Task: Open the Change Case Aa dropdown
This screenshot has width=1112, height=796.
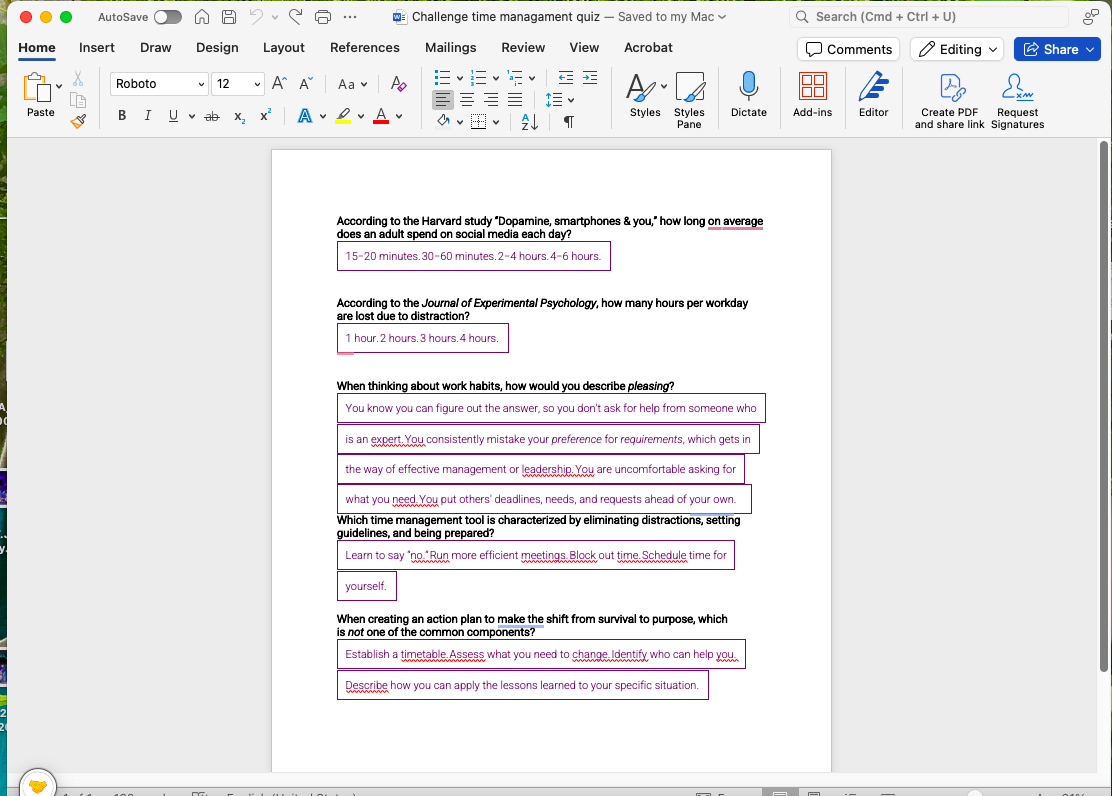Action: (352, 84)
